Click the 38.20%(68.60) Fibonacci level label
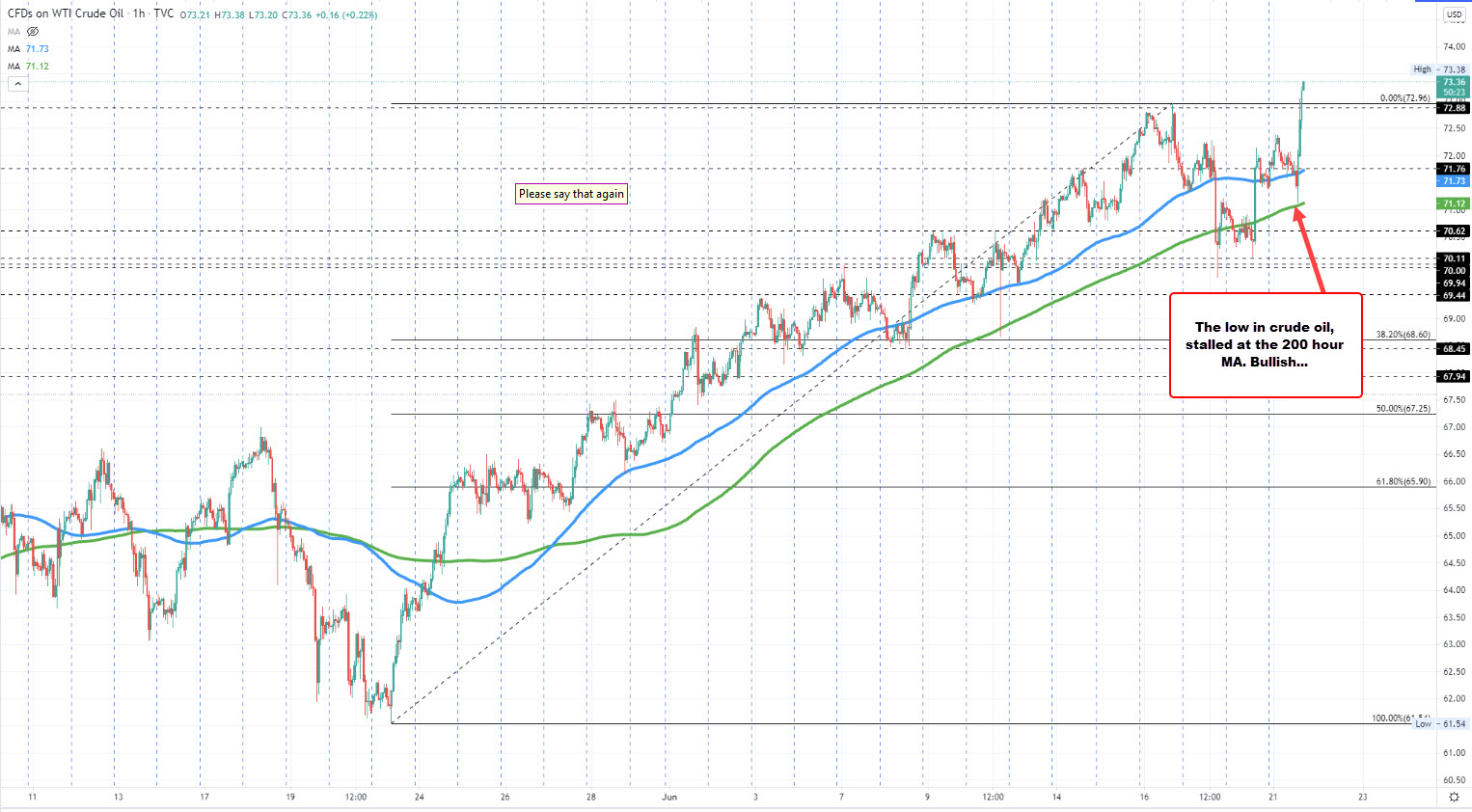Image resolution: width=1472 pixels, height=812 pixels. [1403, 335]
